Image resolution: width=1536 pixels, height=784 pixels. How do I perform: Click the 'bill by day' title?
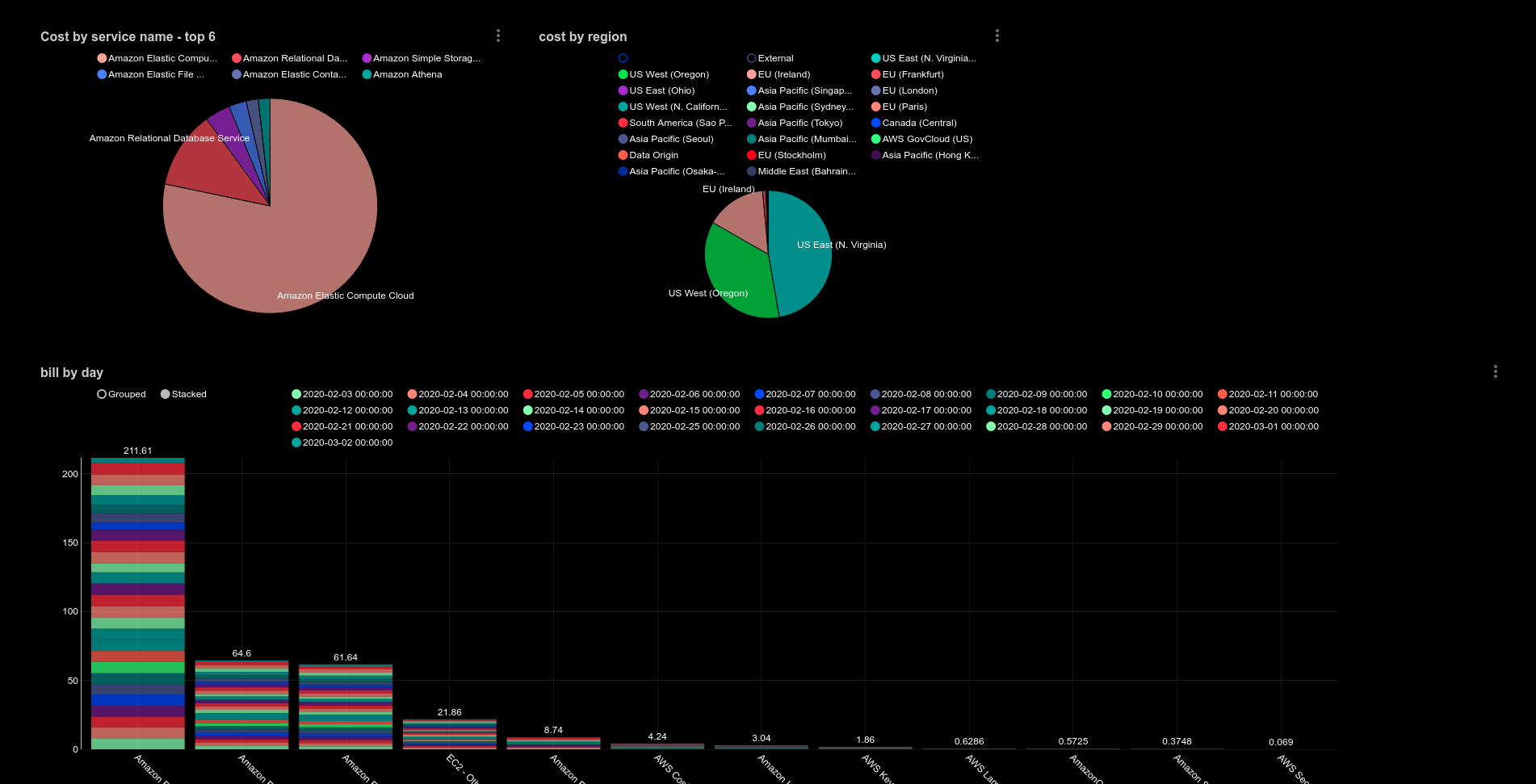[x=72, y=372]
